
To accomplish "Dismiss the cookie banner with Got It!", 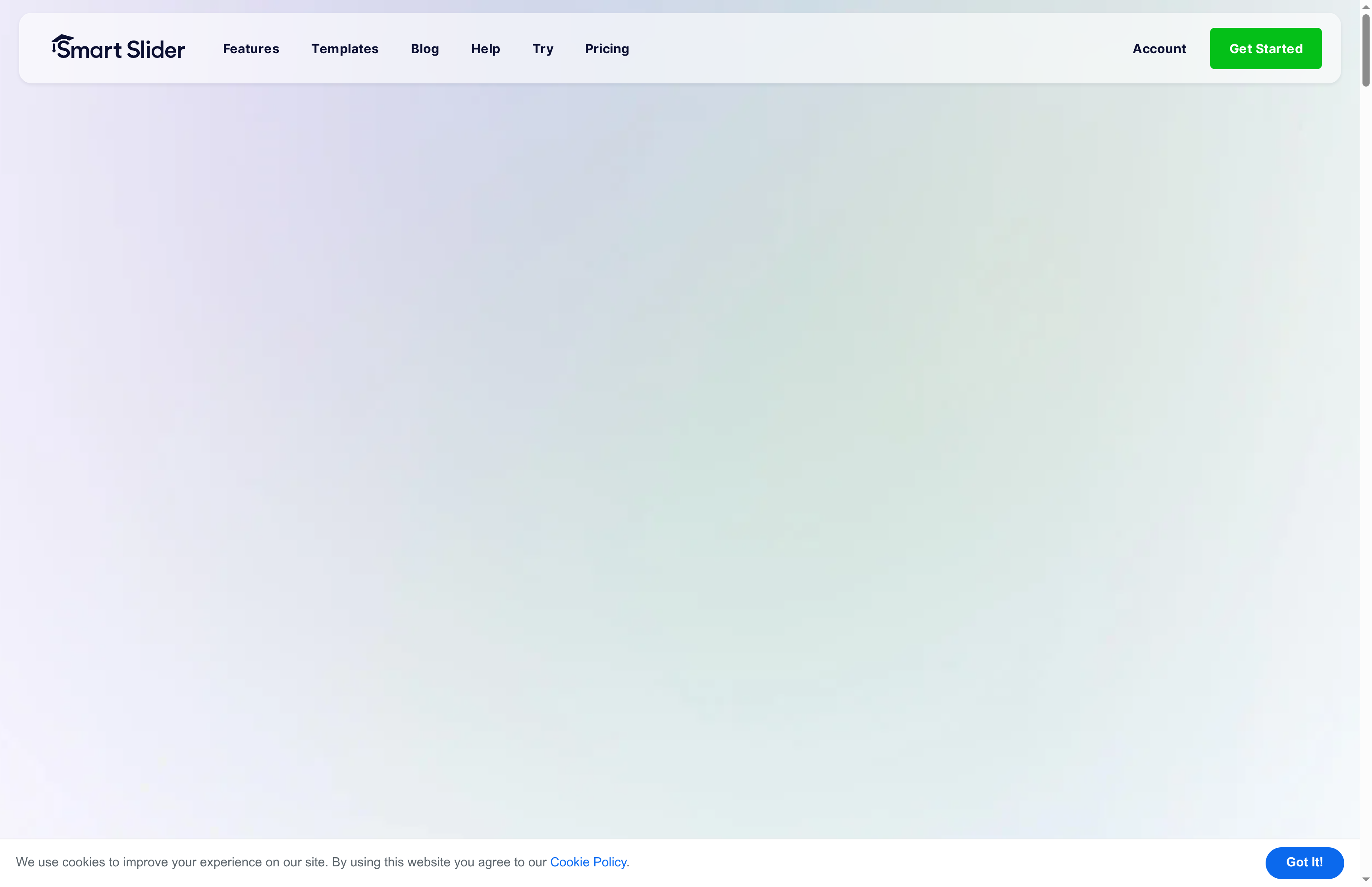I will [x=1304, y=862].
